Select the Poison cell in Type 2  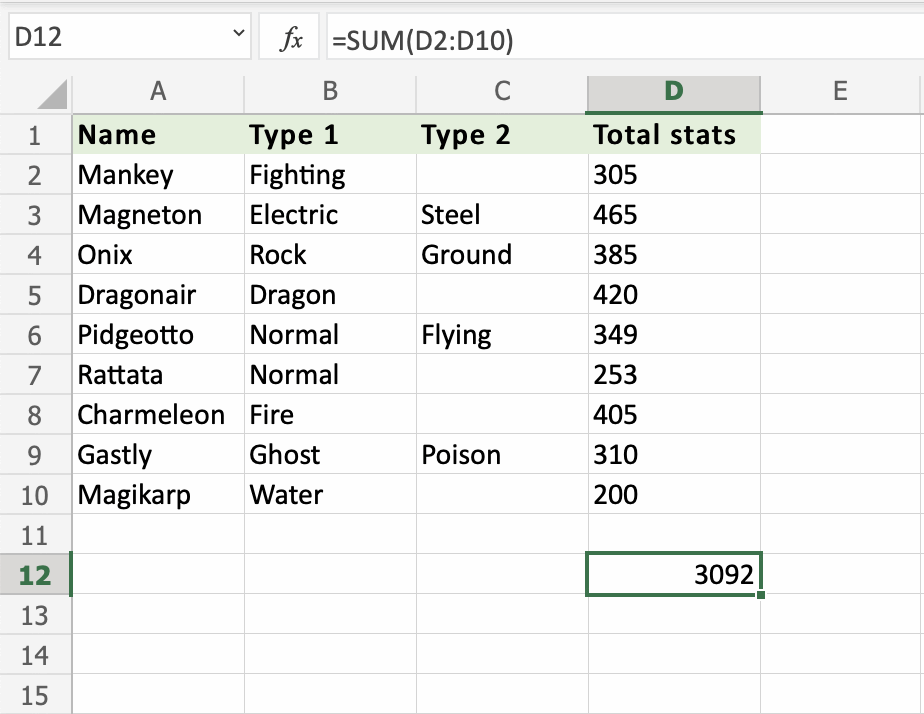502,455
